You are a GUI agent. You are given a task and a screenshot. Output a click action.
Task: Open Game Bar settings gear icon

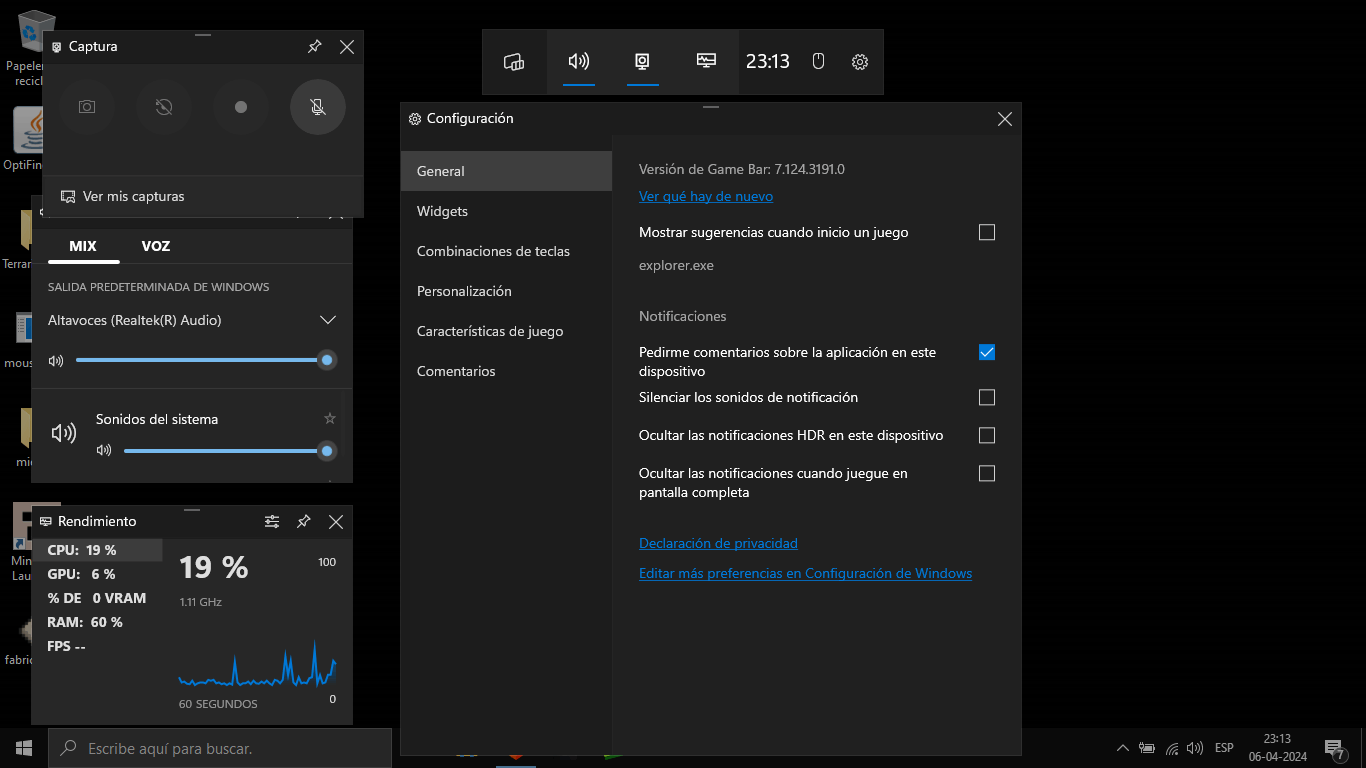coord(859,61)
